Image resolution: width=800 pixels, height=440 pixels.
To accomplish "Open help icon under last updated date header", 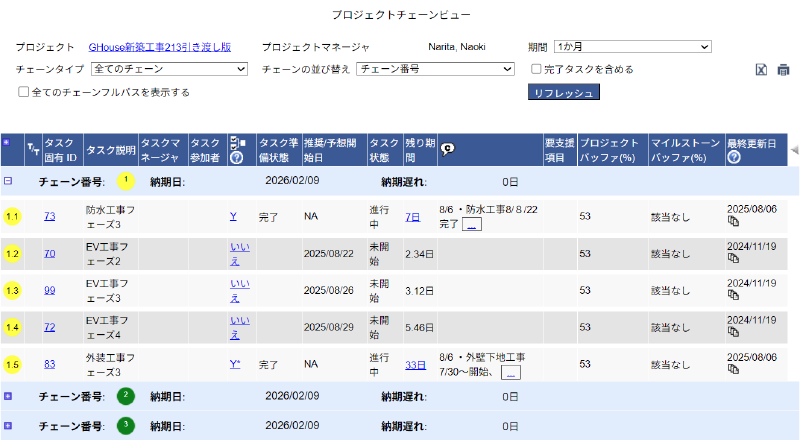I will (x=733, y=158).
